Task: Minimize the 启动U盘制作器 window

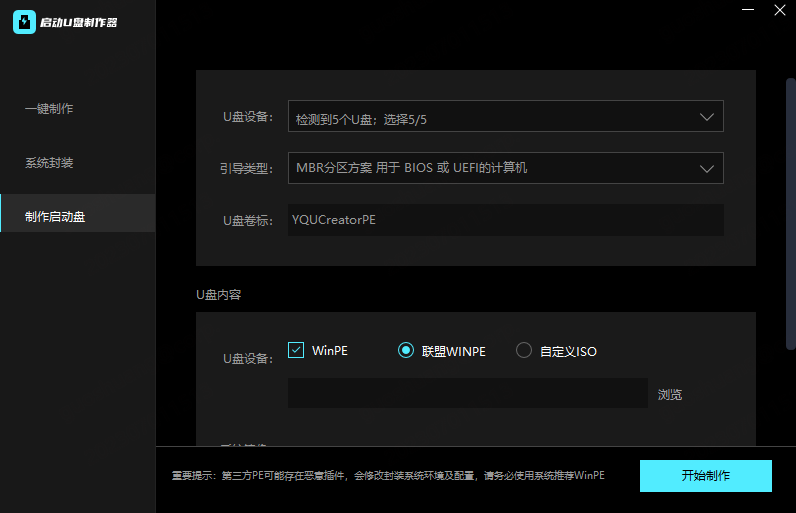Action: tap(748, 9)
